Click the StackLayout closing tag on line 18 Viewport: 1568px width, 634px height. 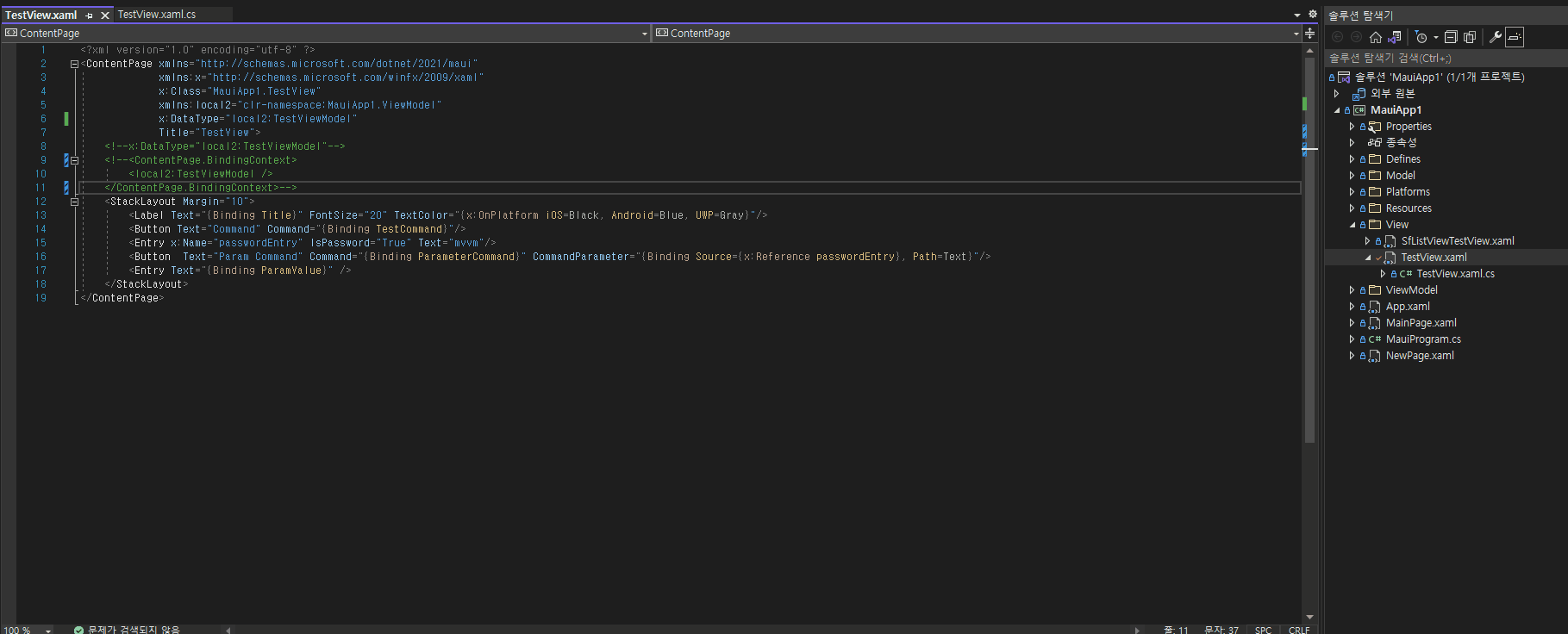[x=147, y=284]
